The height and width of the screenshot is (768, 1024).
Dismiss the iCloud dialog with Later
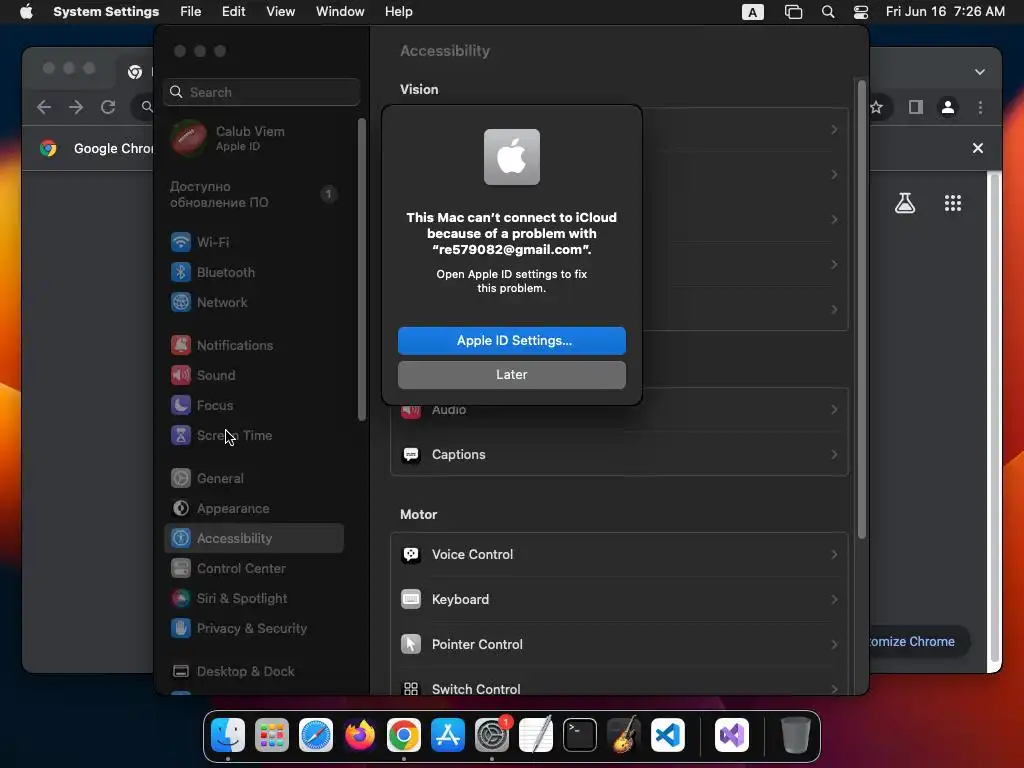coord(511,375)
